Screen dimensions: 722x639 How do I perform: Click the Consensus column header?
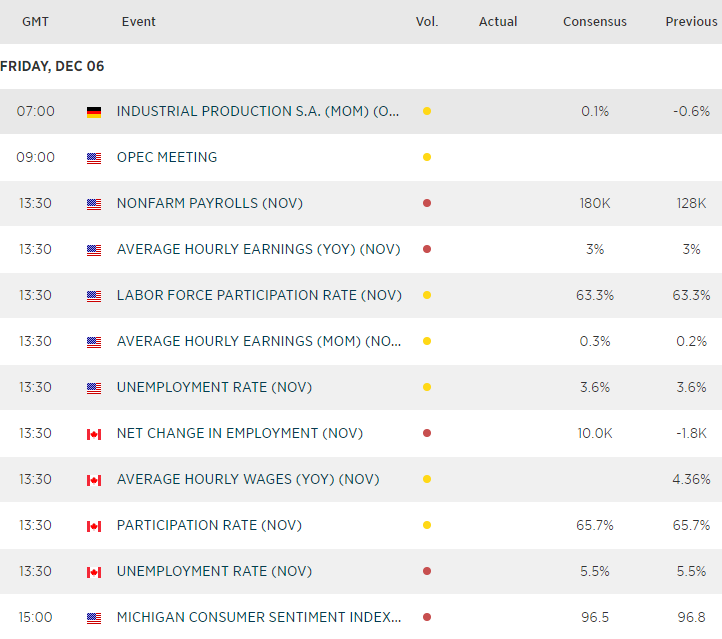pyautogui.click(x=595, y=22)
